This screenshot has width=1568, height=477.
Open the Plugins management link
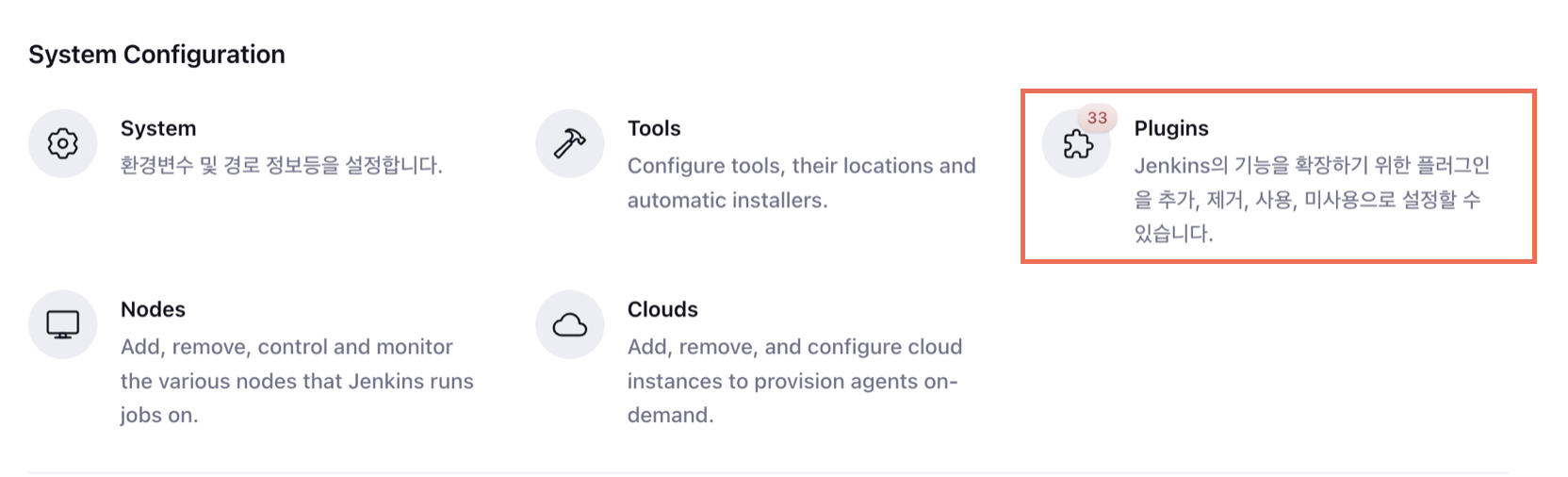pos(1171,128)
